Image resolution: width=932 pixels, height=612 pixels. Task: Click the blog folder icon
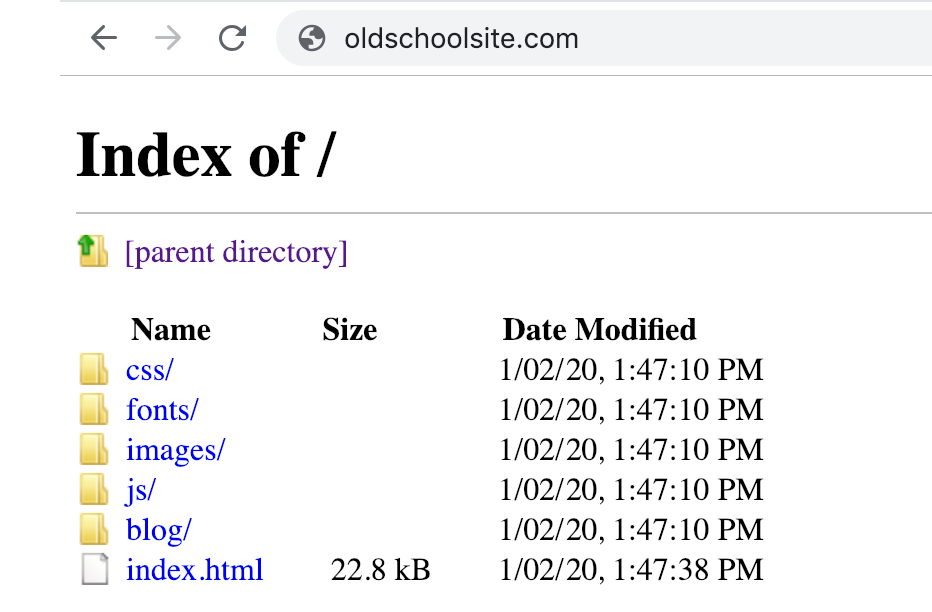click(x=94, y=529)
